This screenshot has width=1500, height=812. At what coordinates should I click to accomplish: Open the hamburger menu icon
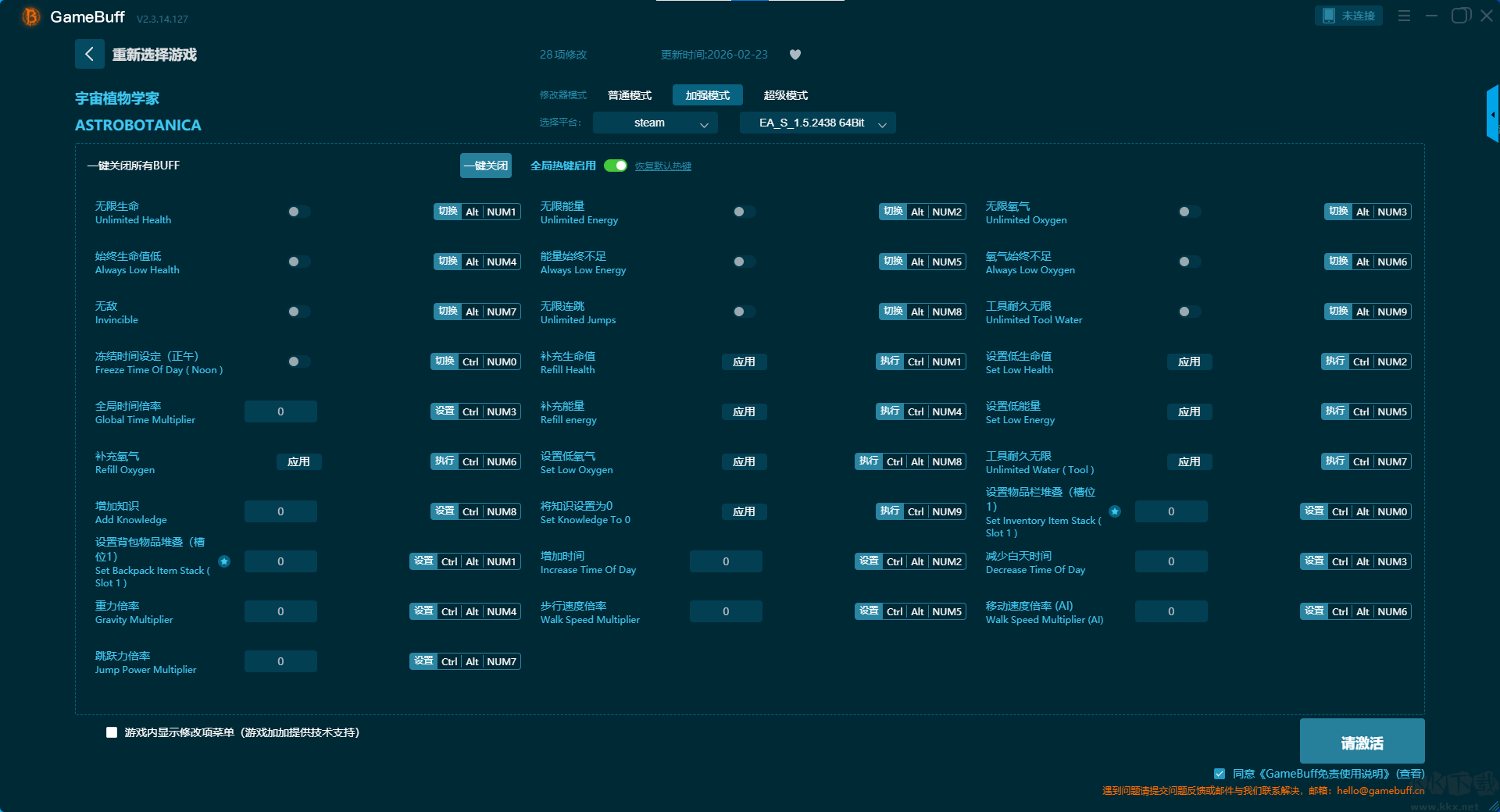coord(1404,16)
